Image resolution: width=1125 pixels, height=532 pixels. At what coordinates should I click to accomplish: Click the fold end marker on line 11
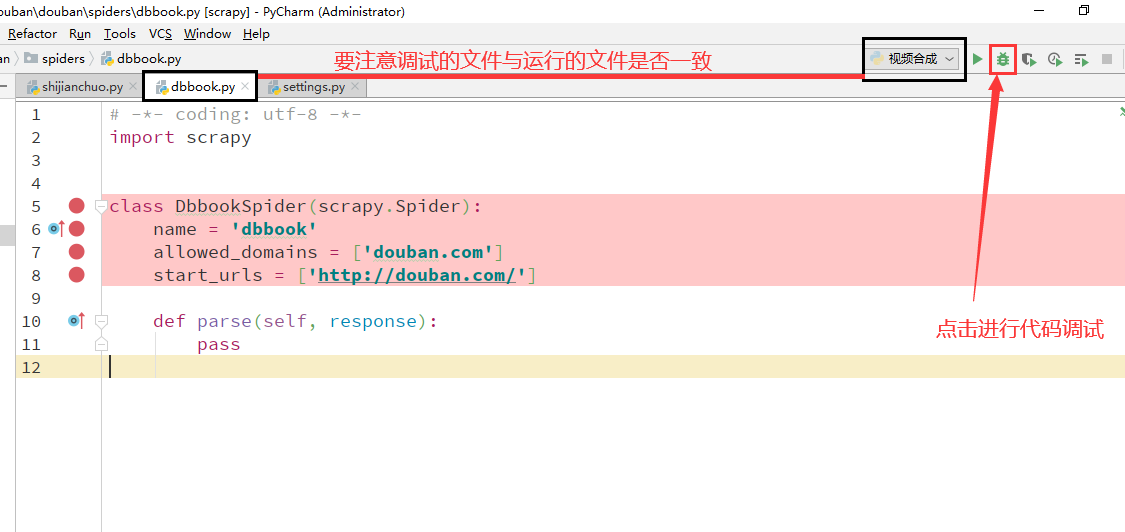coord(101,345)
